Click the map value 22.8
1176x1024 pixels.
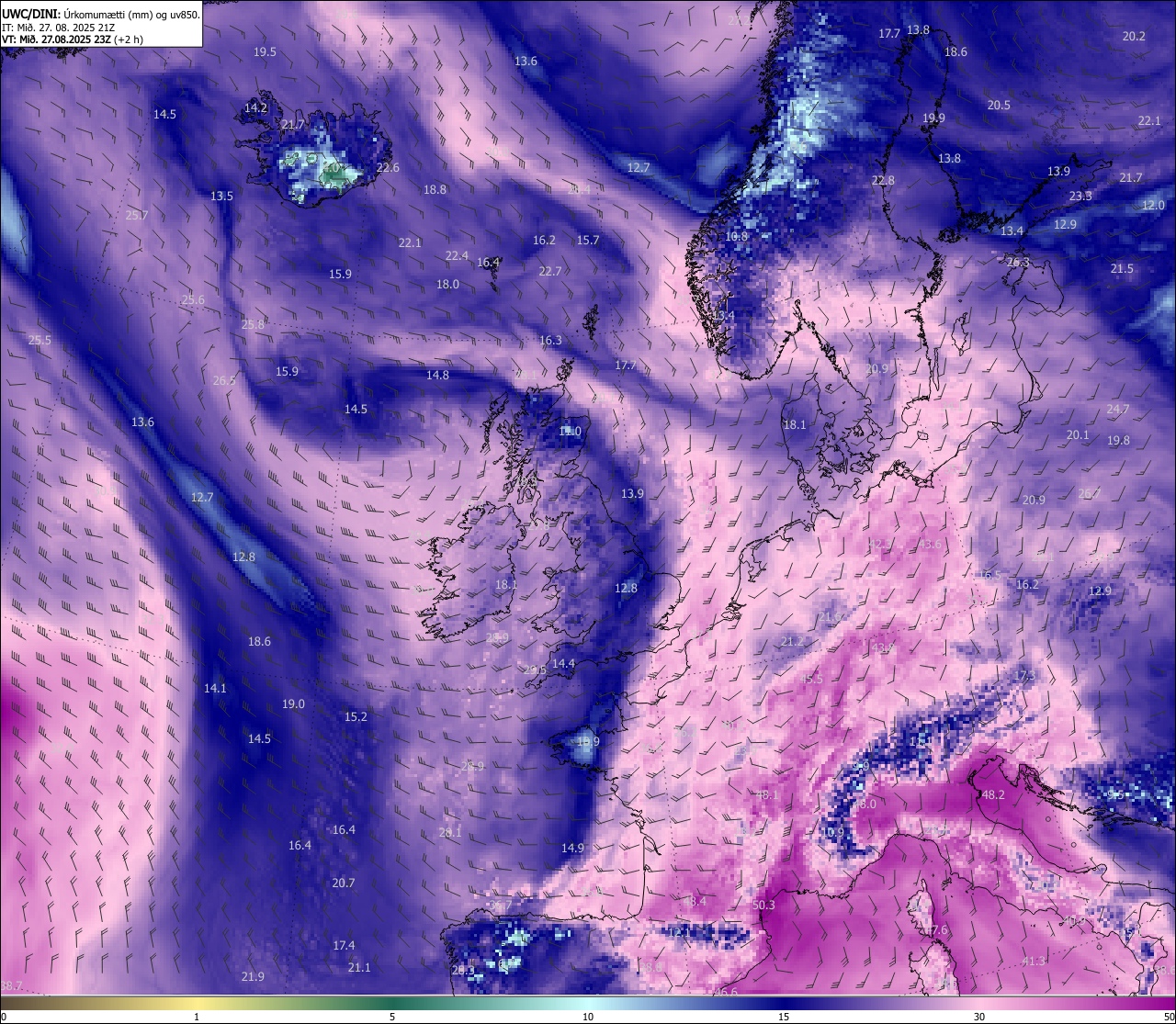(x=883, y=181)
